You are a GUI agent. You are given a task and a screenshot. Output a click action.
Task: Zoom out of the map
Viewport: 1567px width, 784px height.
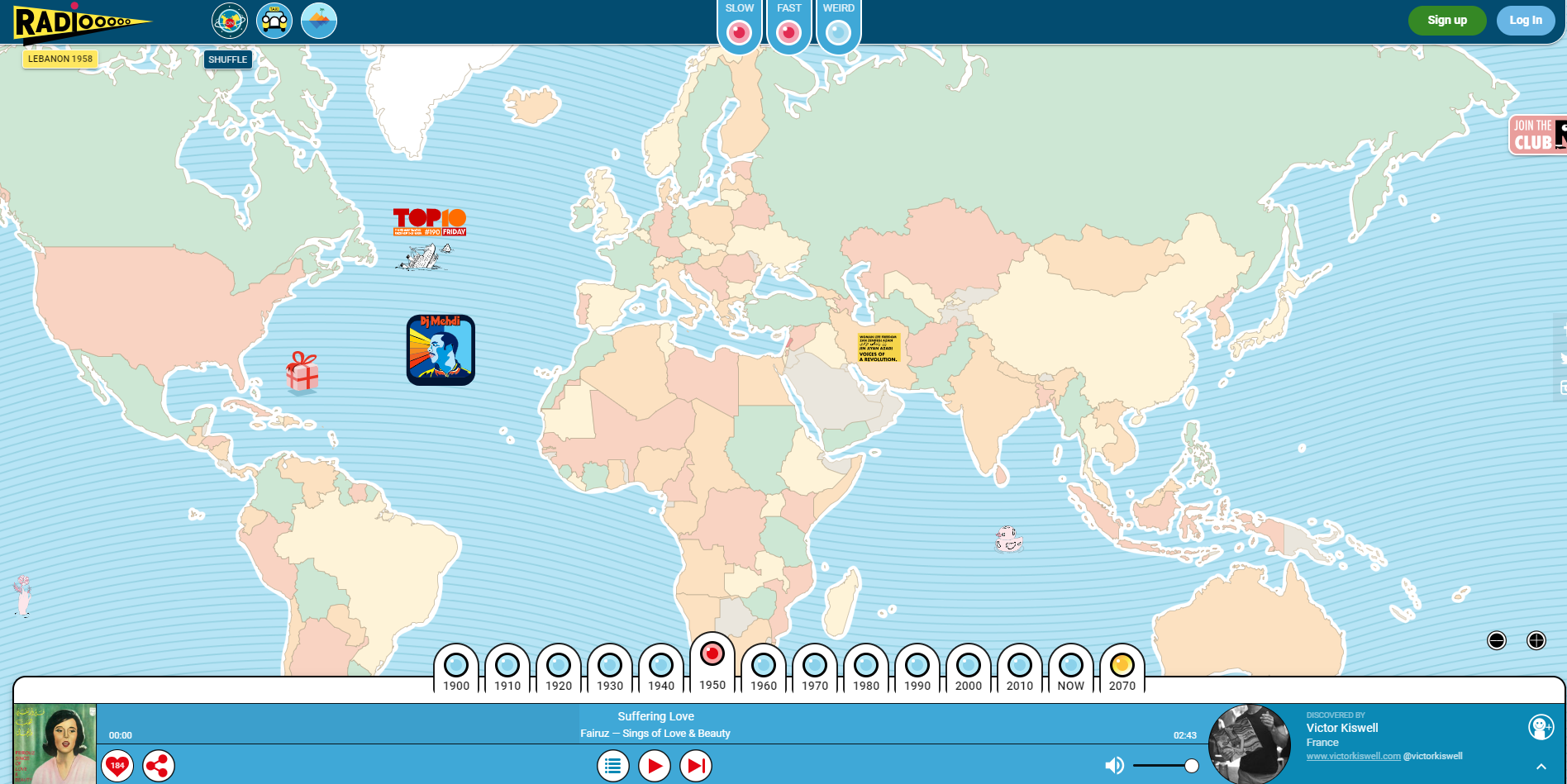pos(1496,640)
